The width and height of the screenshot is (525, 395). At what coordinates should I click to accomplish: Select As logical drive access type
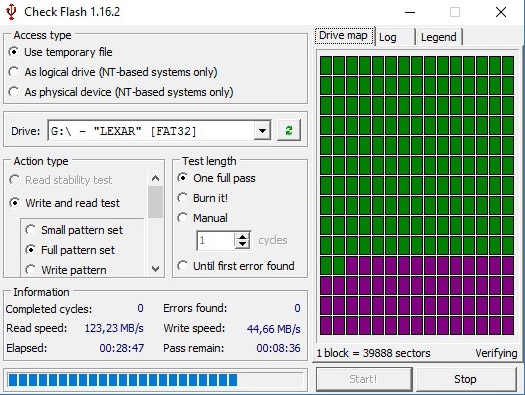tap(113, 72)
